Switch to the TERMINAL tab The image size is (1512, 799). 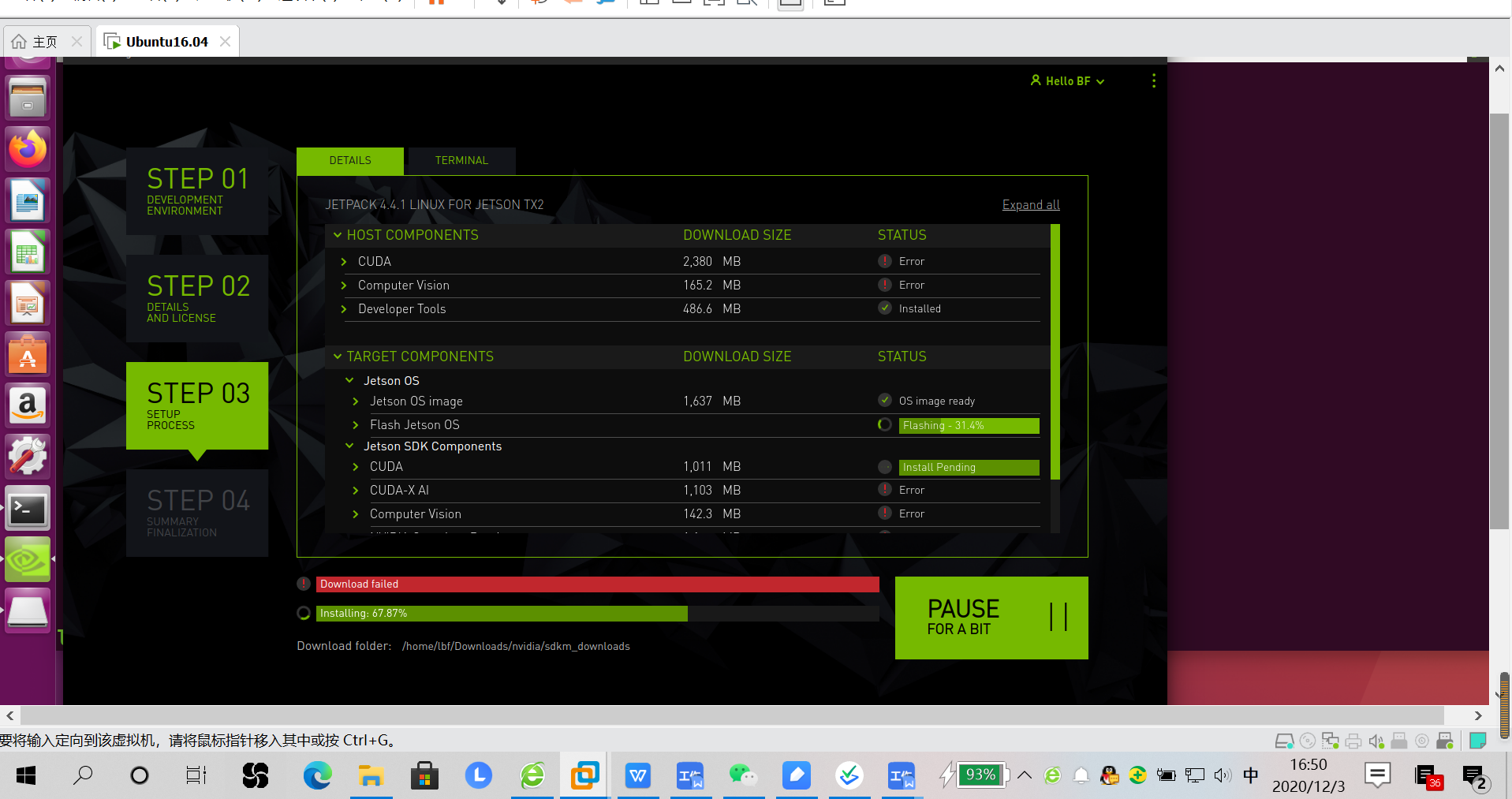[461, 160]
